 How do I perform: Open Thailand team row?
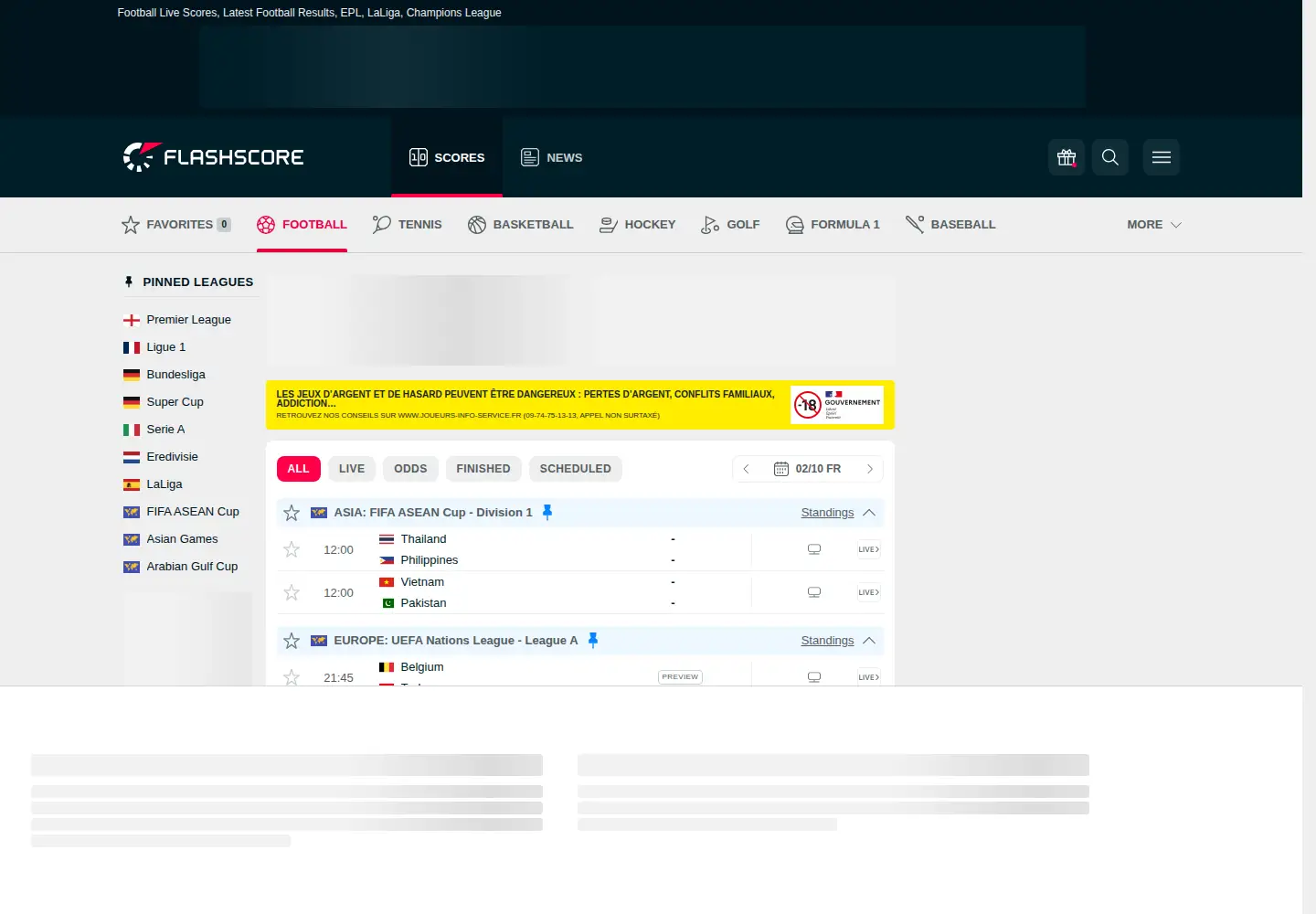pyautogui.click(x=413, y=539)
